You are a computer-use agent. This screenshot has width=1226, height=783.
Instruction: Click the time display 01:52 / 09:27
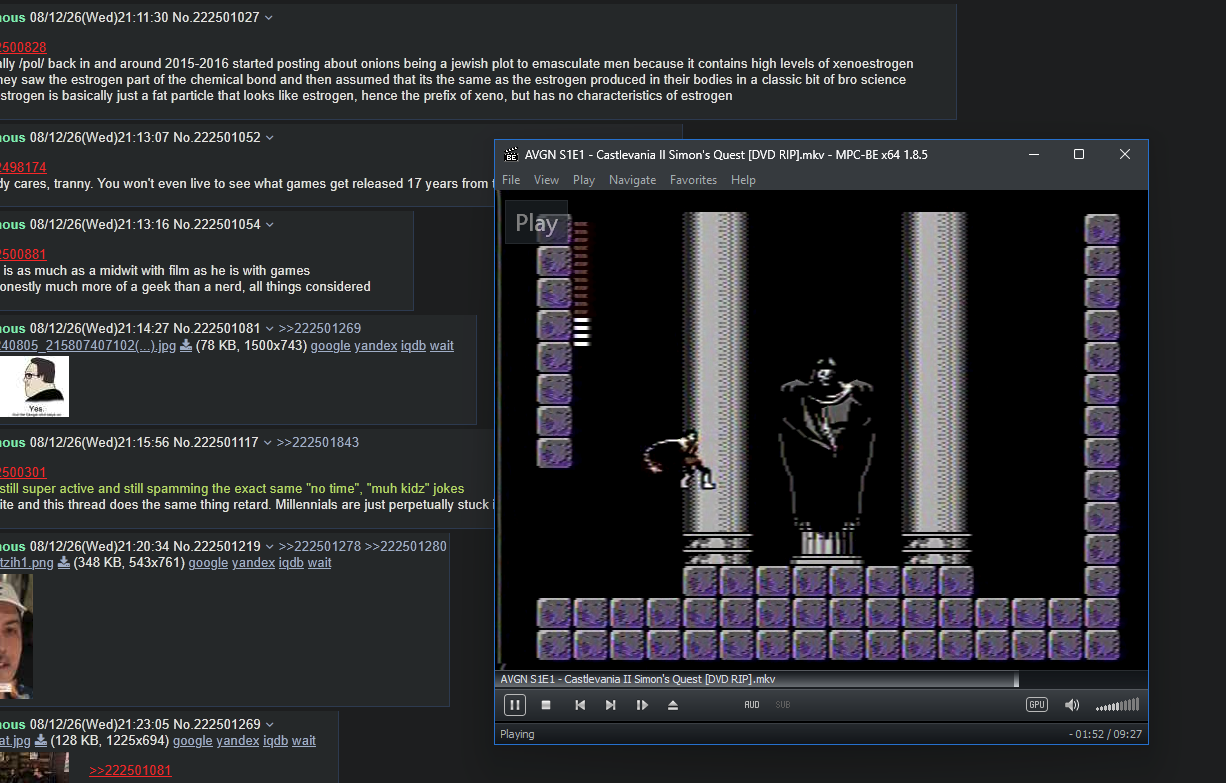pos(1107,734)
